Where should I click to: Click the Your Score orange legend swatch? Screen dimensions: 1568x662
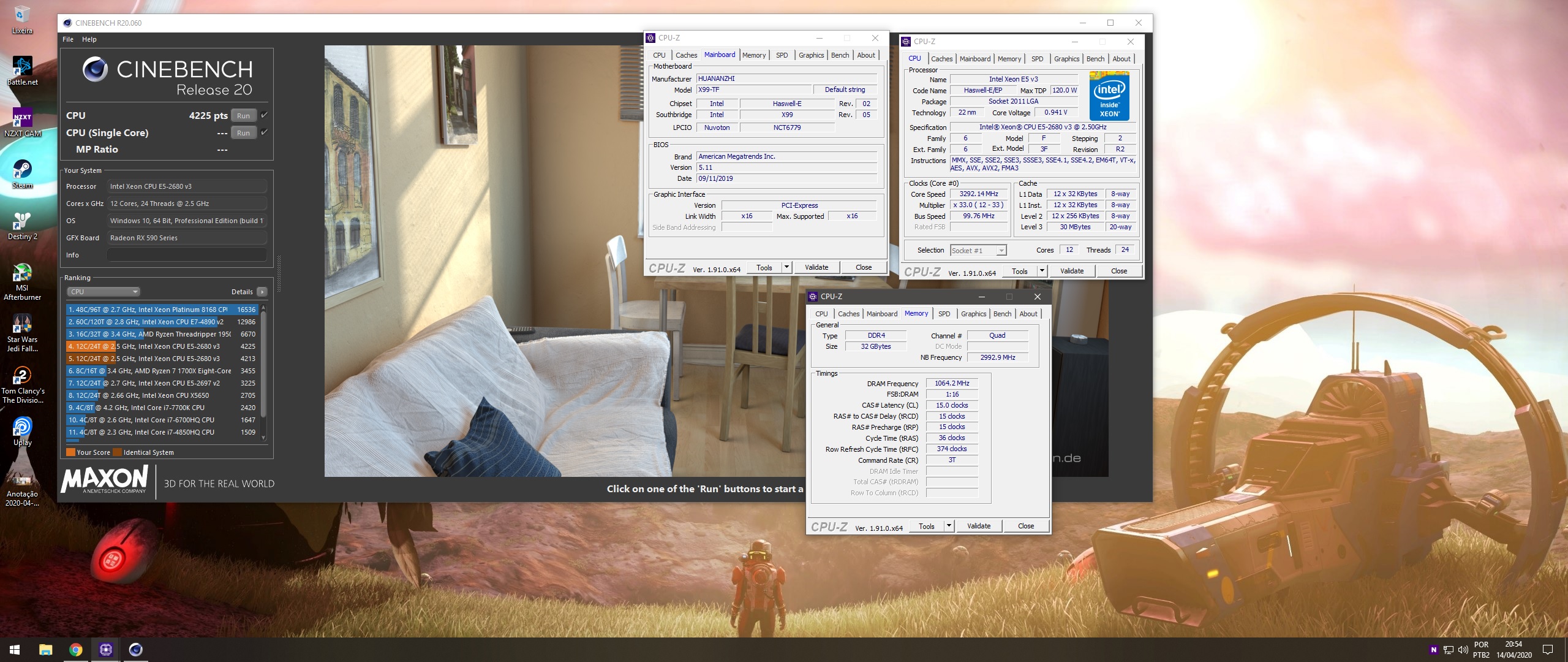point(70,452)
